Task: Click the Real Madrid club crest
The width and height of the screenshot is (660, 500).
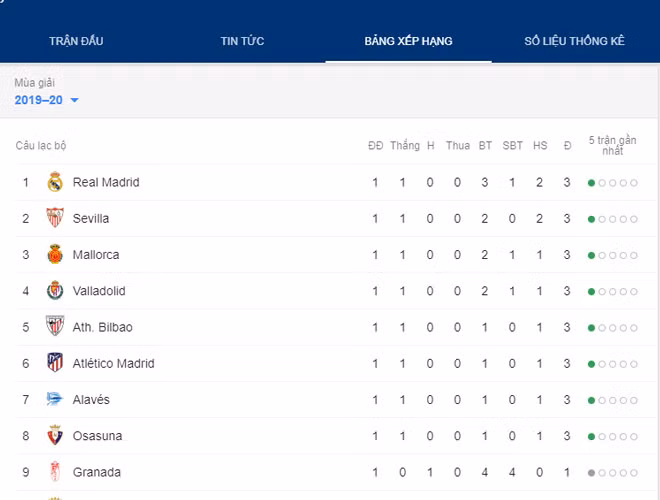Action: point(55,182)
